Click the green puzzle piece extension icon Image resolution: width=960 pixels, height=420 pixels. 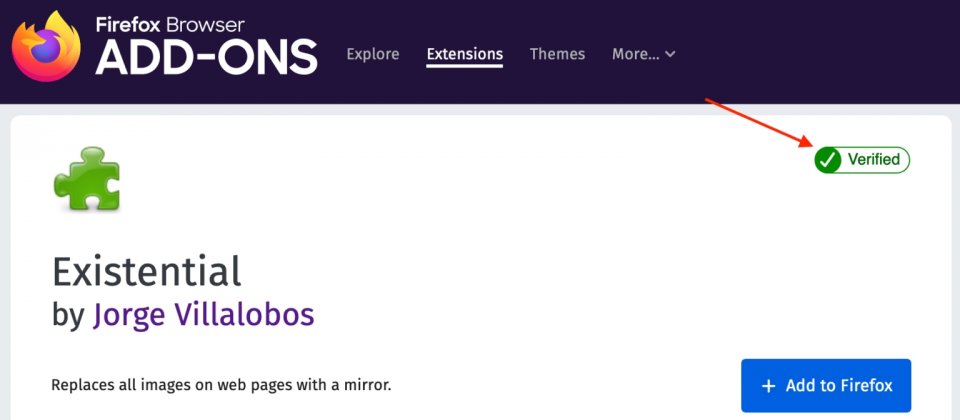(x=87, y=179)
